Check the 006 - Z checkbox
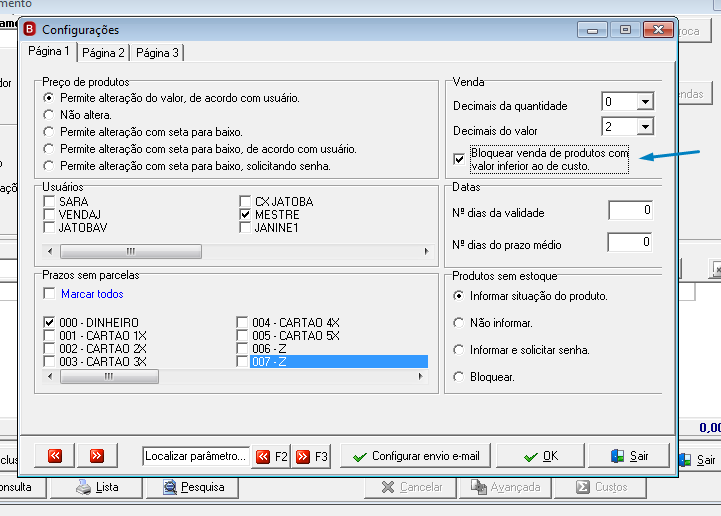This screenshot has width=721, height=516. 242,348
